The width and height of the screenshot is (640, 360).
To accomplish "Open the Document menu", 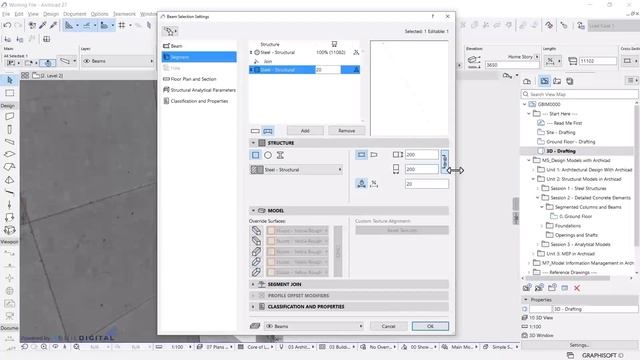I will tap(75, 14).
